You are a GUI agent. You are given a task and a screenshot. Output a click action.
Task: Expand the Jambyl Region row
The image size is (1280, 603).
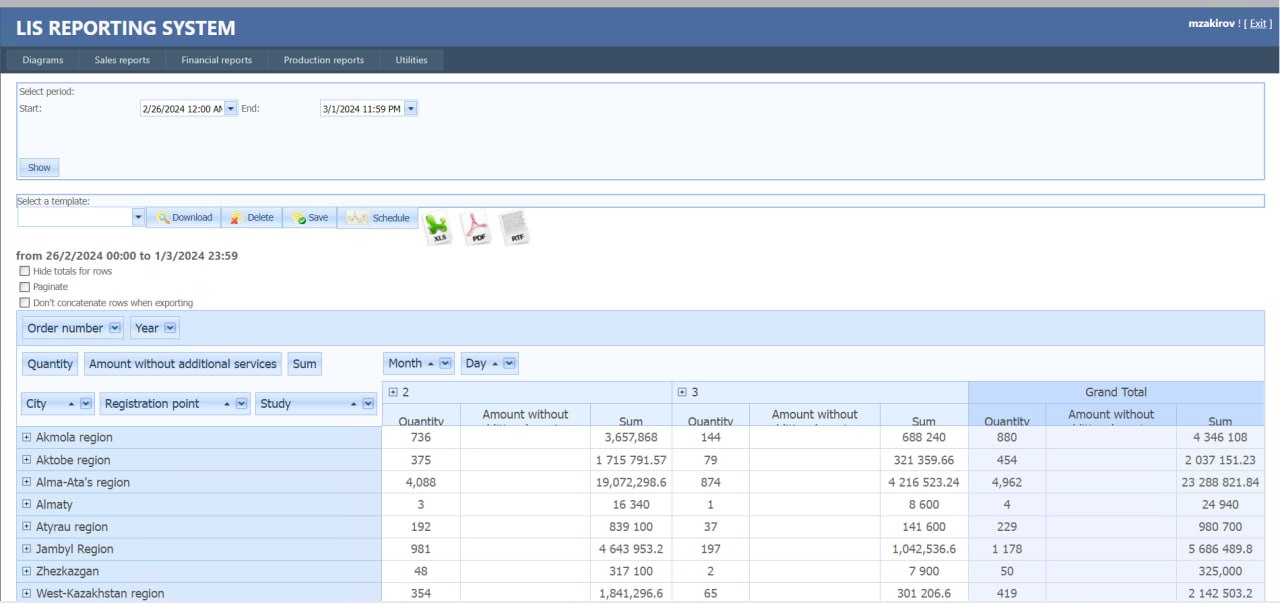point(27,549)
